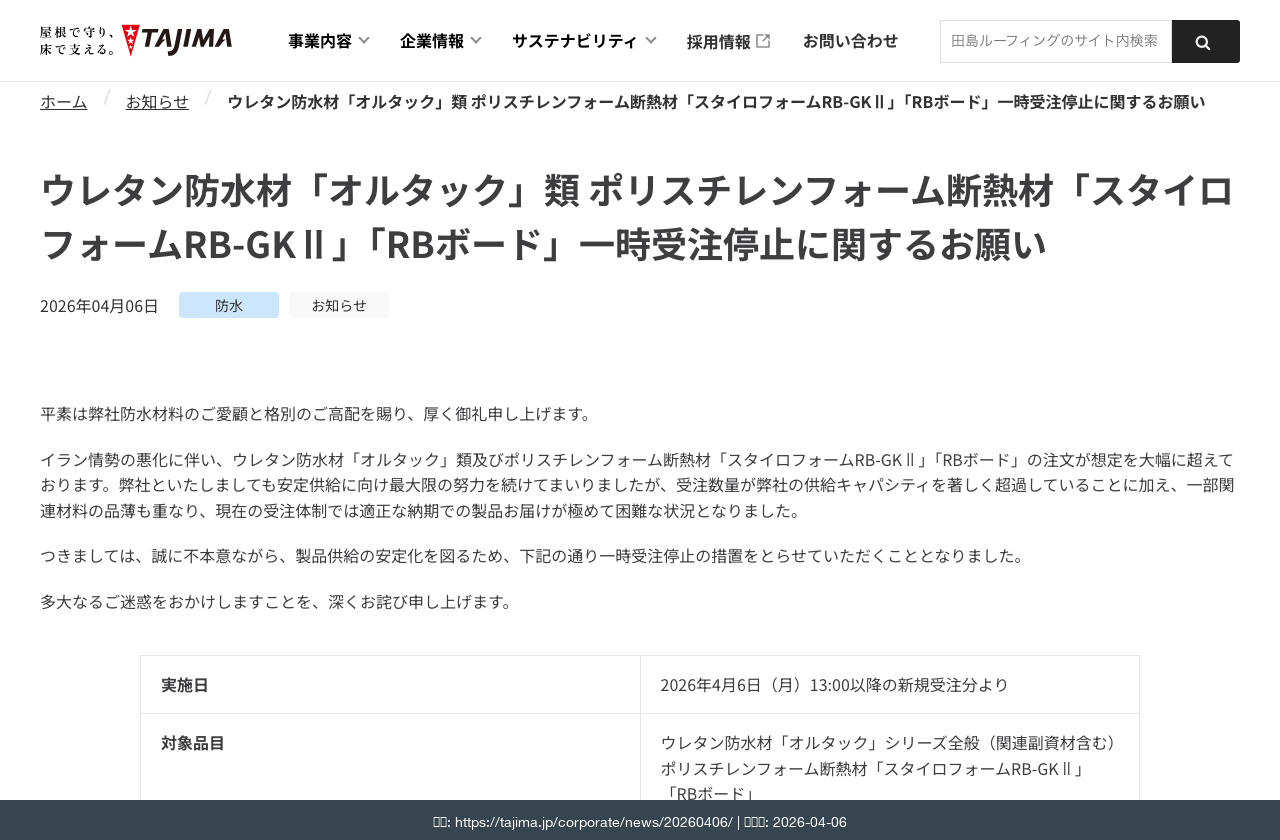Open お知らせ breadcrumb link

coord(157,99)
